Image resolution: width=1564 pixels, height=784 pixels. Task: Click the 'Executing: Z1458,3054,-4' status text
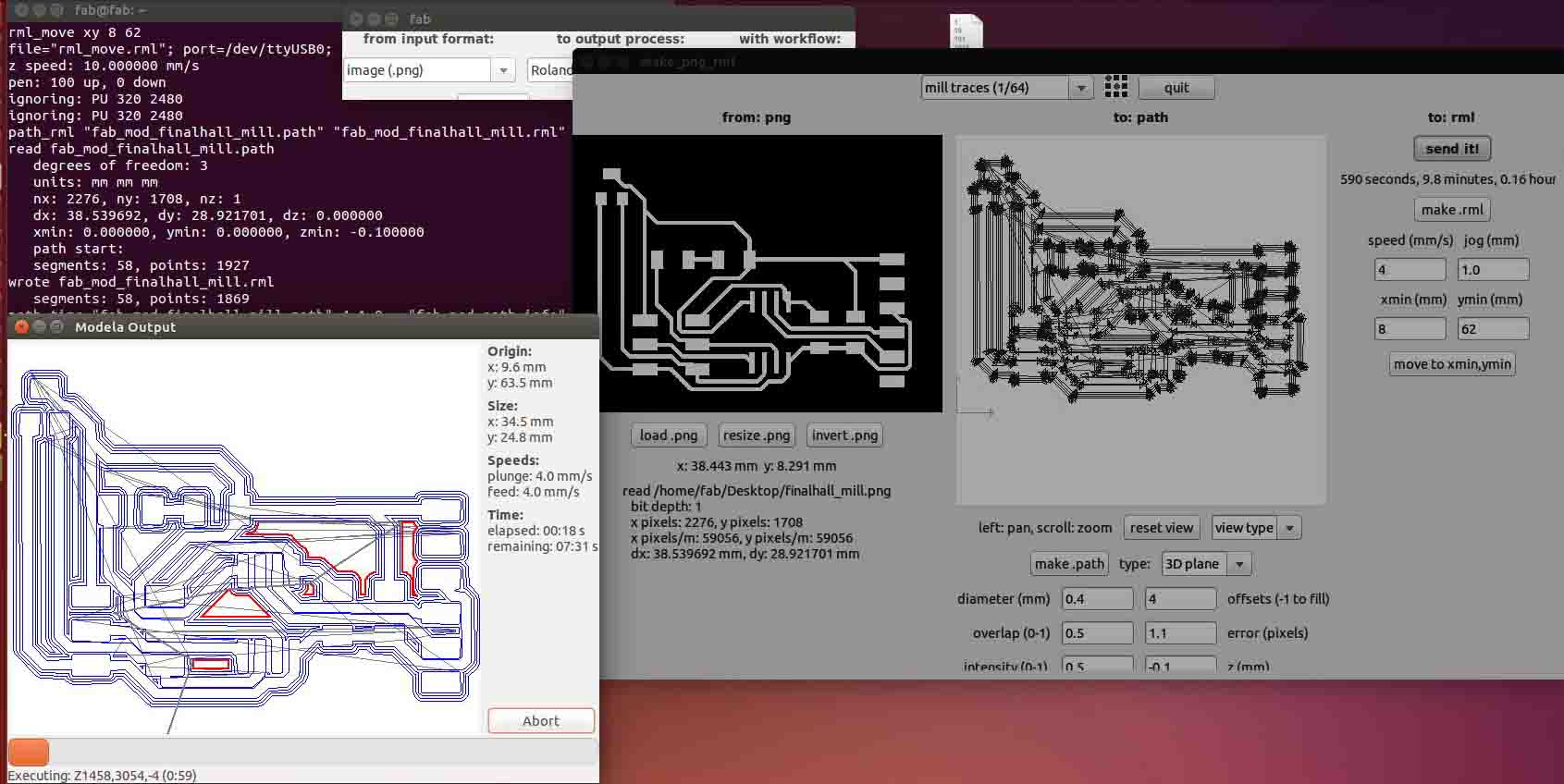pos(102,776)
